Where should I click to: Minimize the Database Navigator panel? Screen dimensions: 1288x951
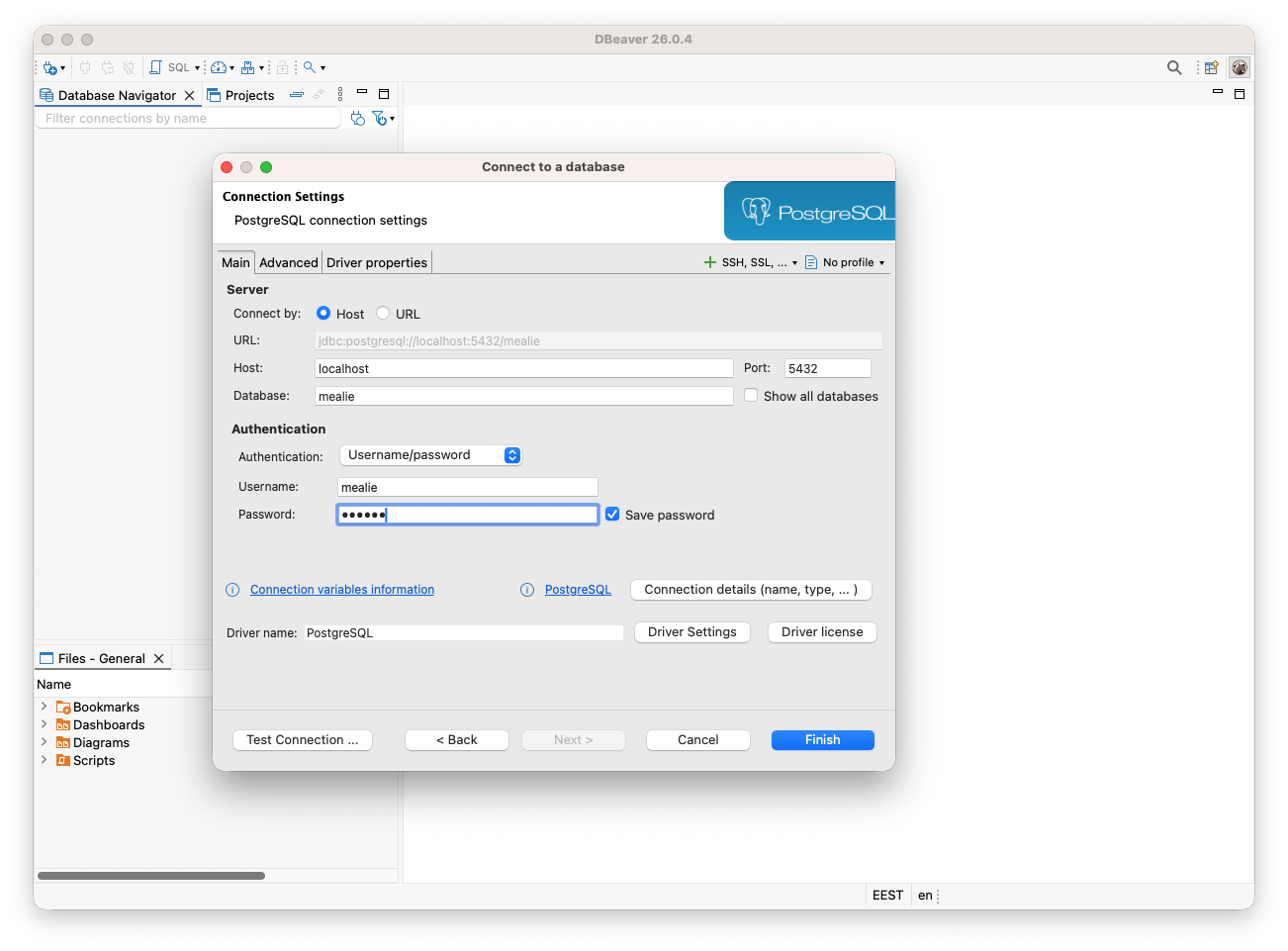(362, 92)
